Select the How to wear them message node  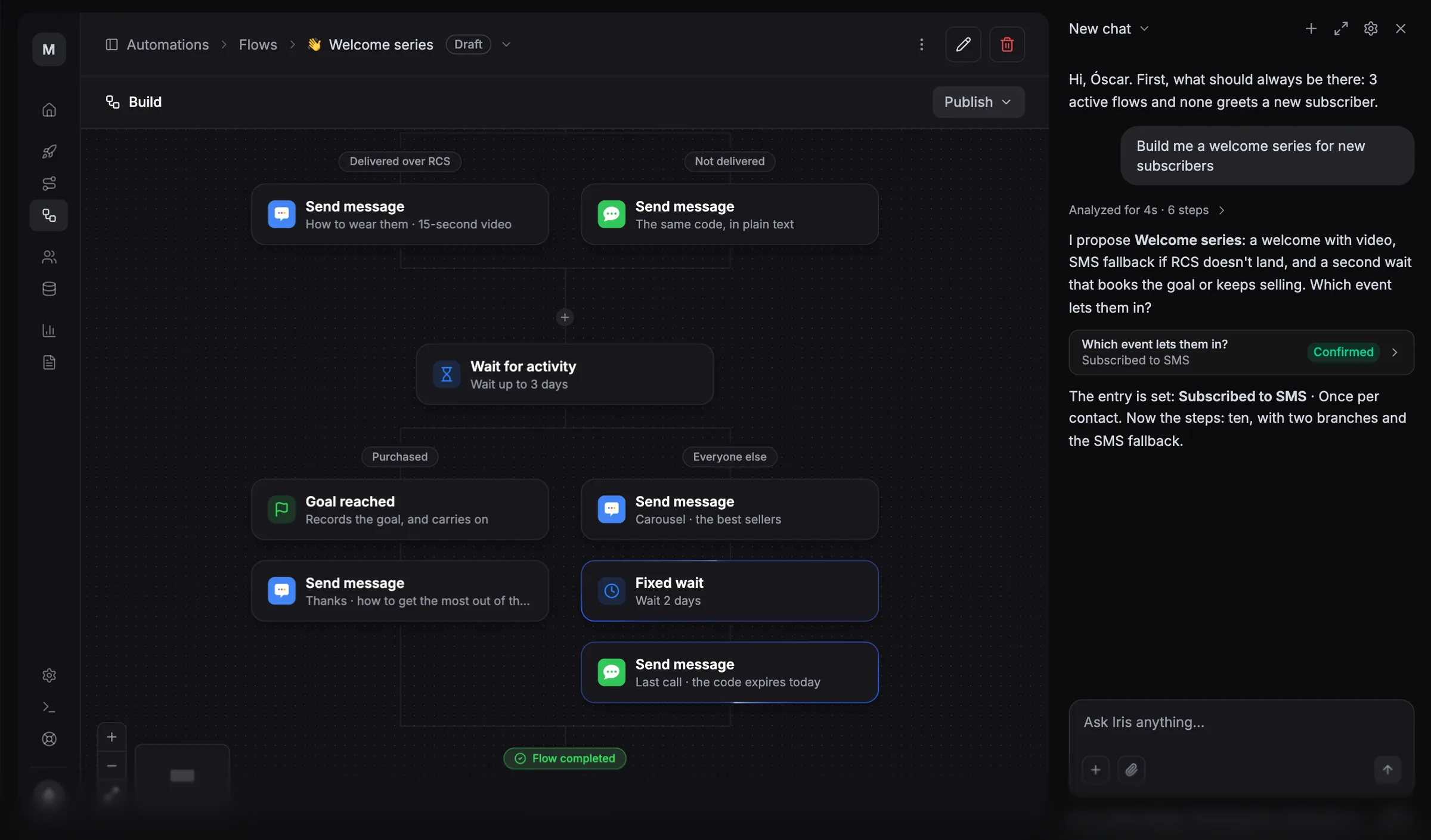click(399, 215)
